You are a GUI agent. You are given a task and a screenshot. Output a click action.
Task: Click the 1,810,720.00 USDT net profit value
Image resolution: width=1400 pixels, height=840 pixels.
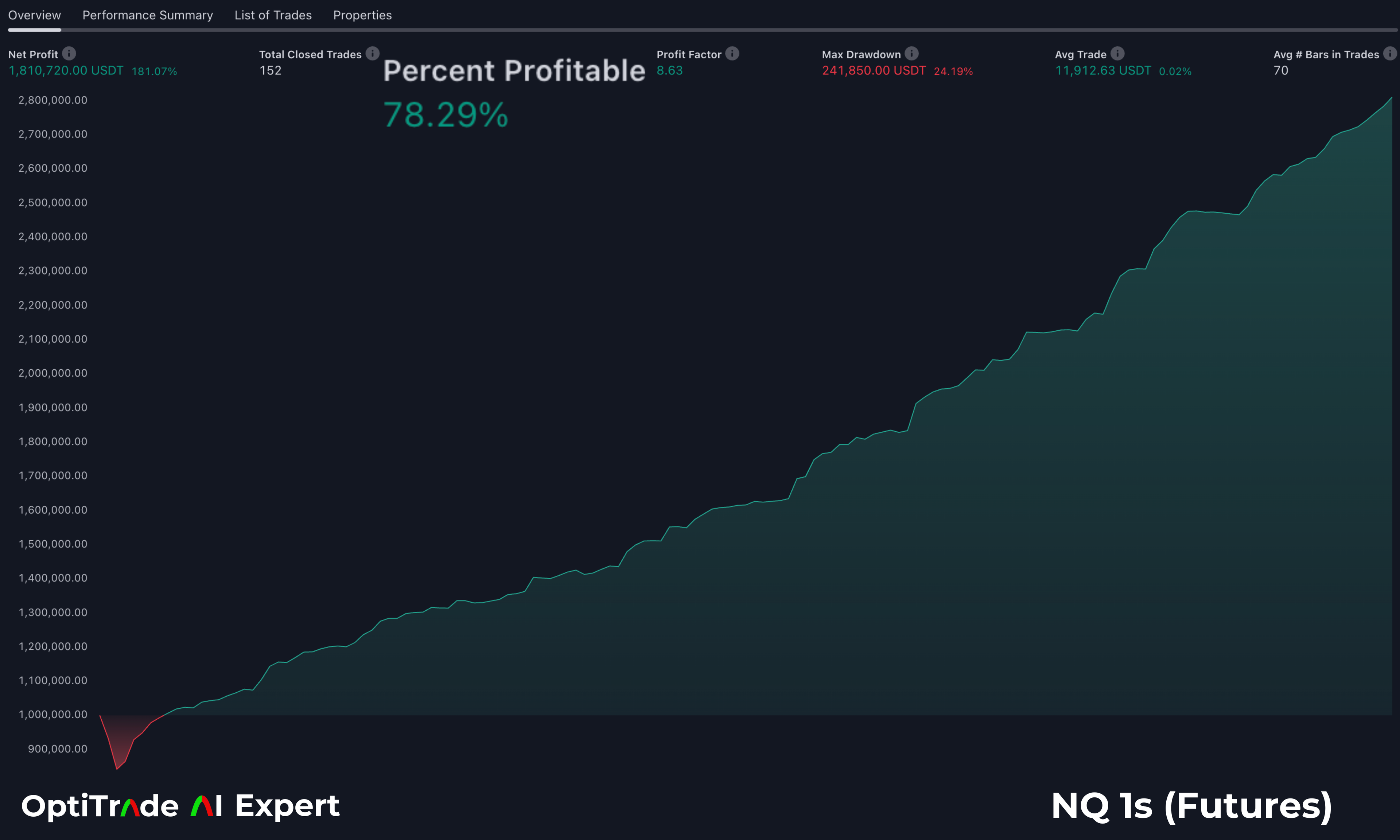[66, 71]
